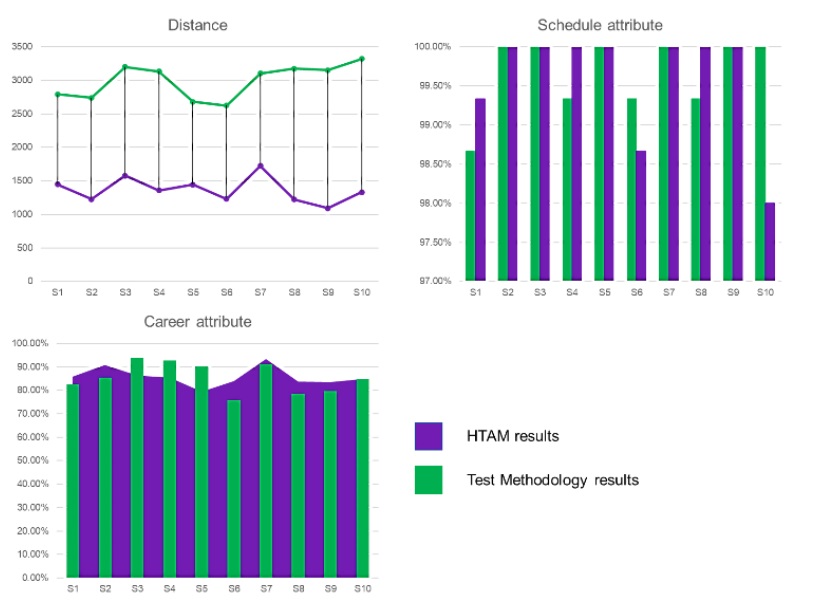
Task: Click the "Career attribute" chart title
Action: [197, 322]
